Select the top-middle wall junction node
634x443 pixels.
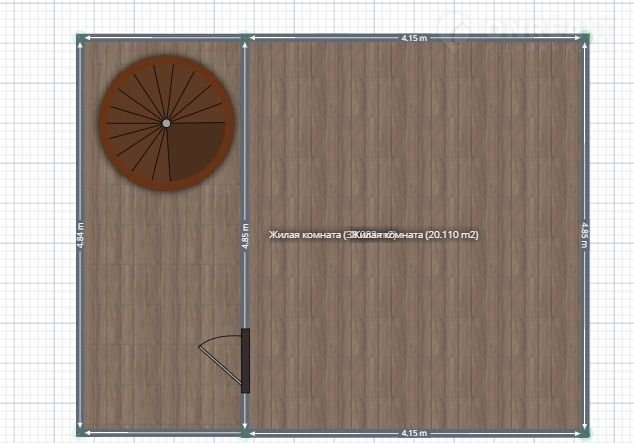pos(246,39)
